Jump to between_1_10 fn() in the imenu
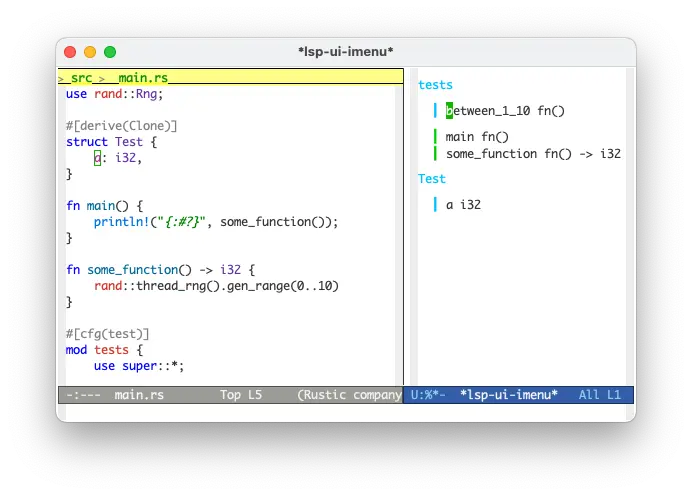 click(505, 111)
